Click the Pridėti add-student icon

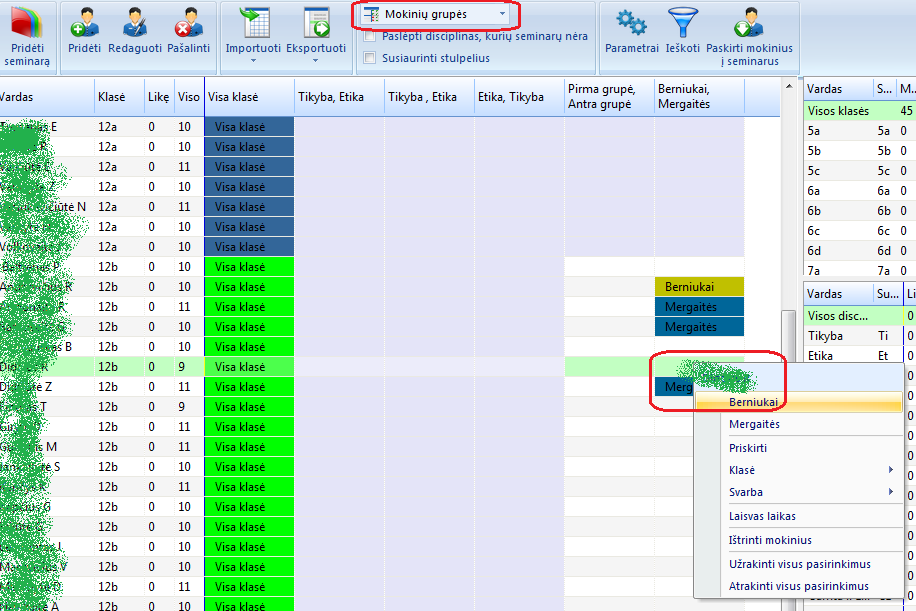click(84, 23)
